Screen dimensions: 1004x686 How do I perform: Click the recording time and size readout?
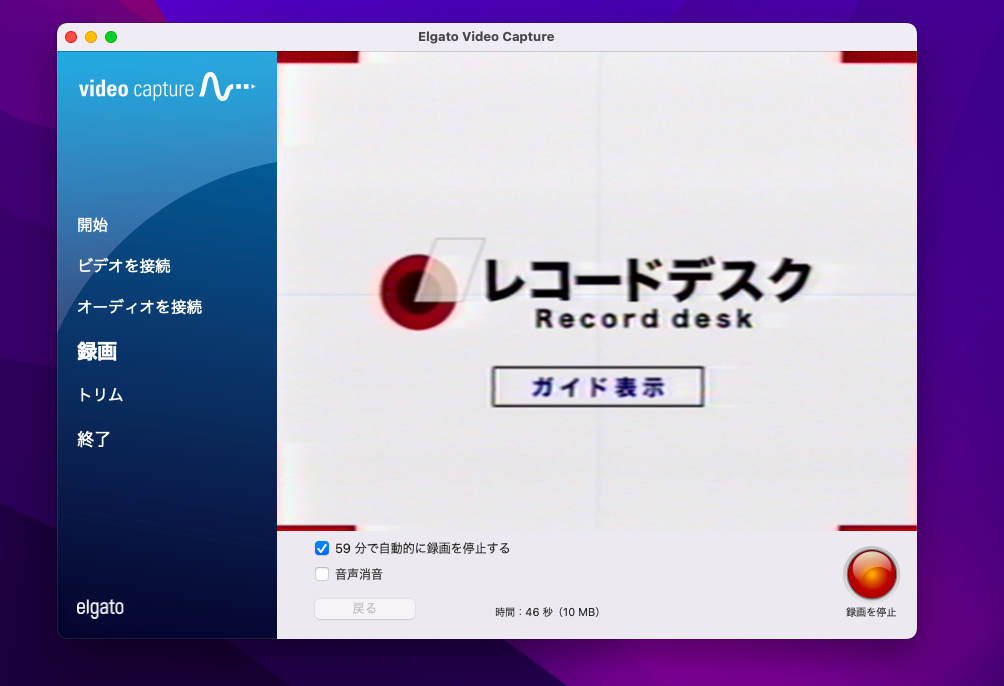point(547,612)
